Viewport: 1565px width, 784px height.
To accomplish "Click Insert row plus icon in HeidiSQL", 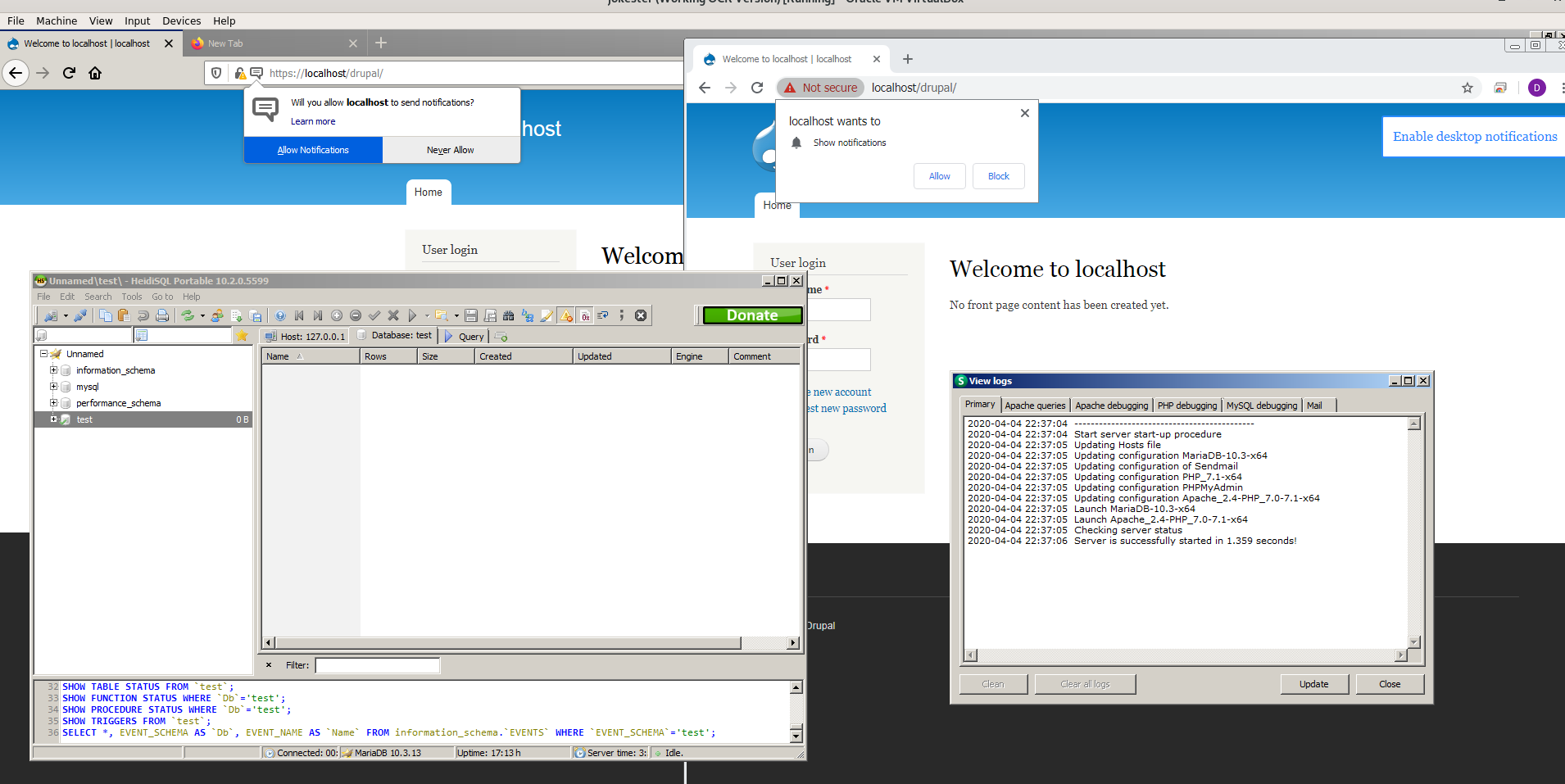I will click(337, 315).
